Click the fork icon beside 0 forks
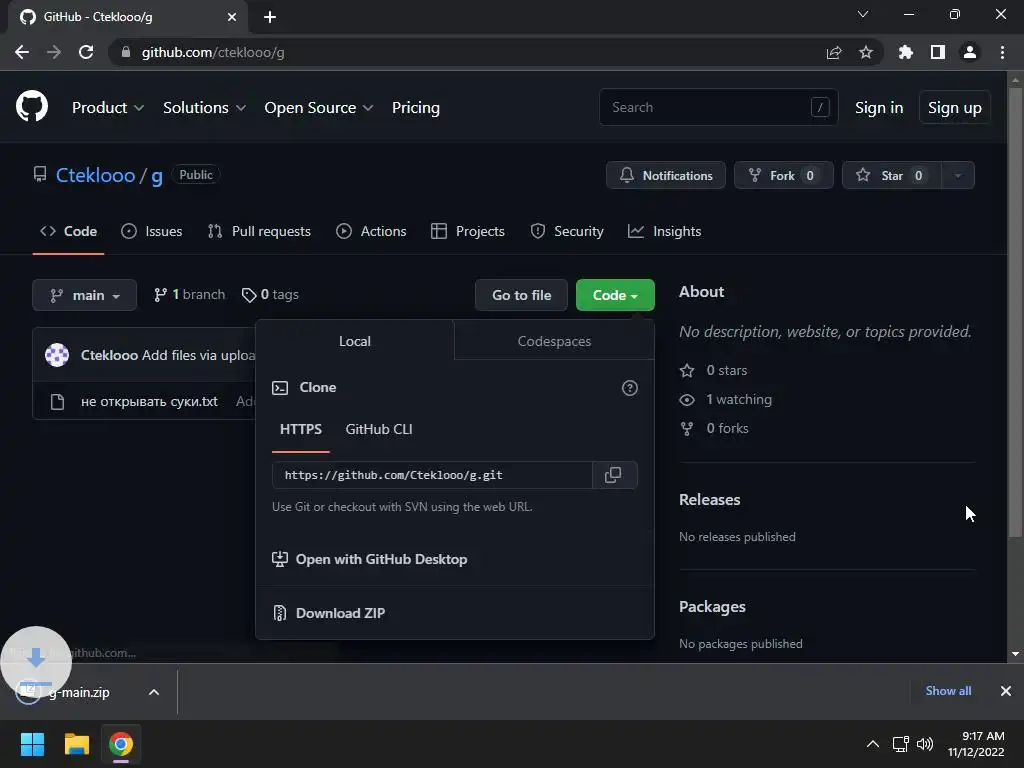Image resolution: width=1024 pixels, height=768 pixels. [x=686, y=428]
